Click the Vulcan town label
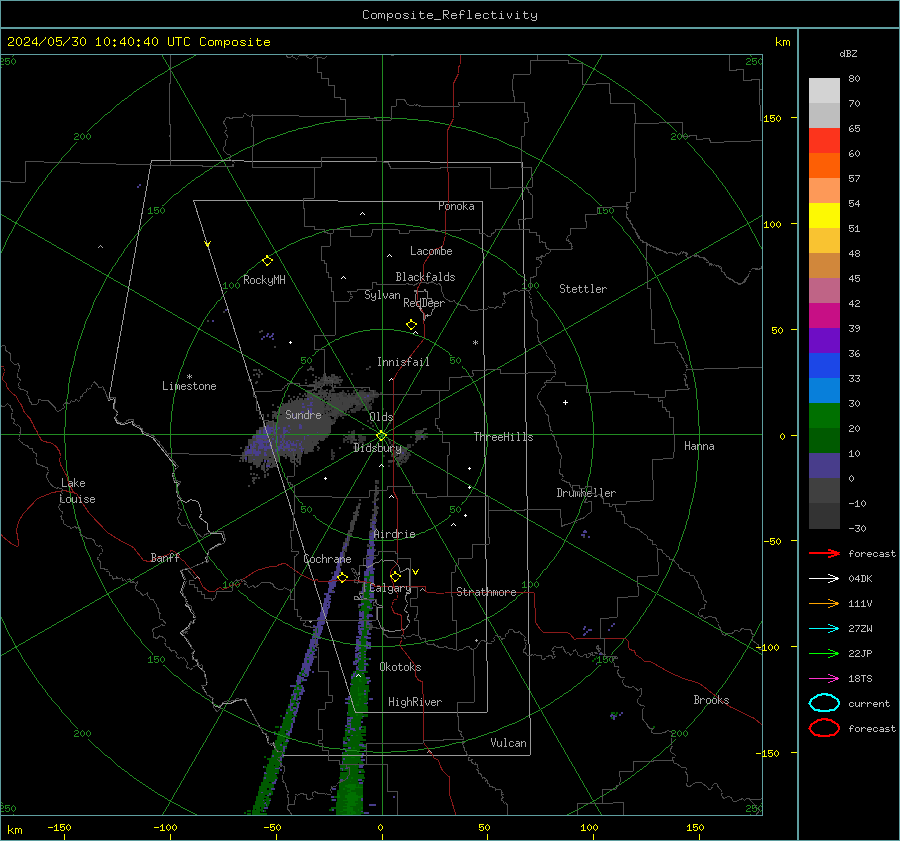 (509, 743)
